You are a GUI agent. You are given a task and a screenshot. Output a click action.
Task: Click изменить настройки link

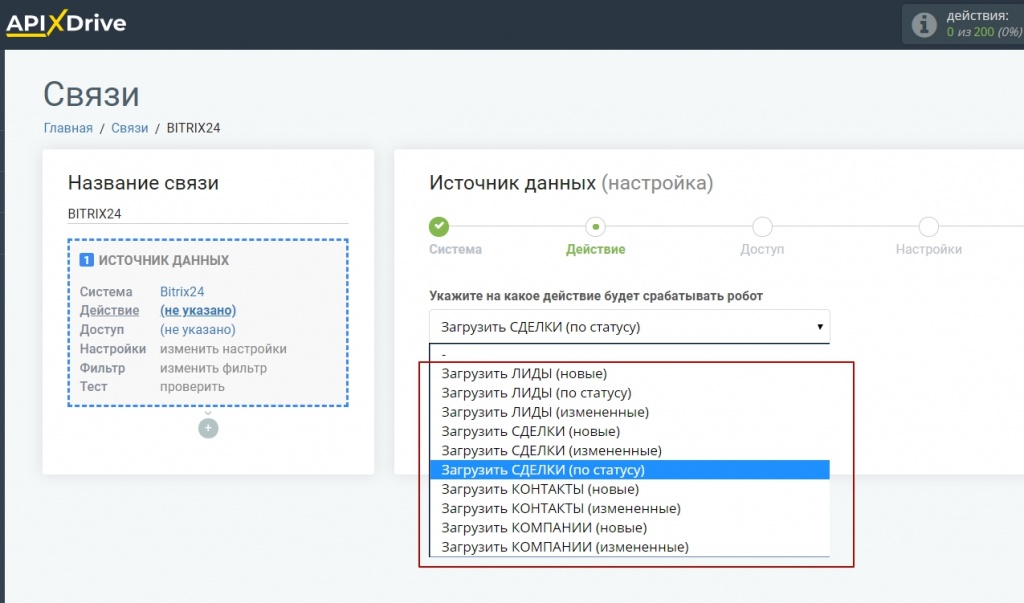pos(223,349)
